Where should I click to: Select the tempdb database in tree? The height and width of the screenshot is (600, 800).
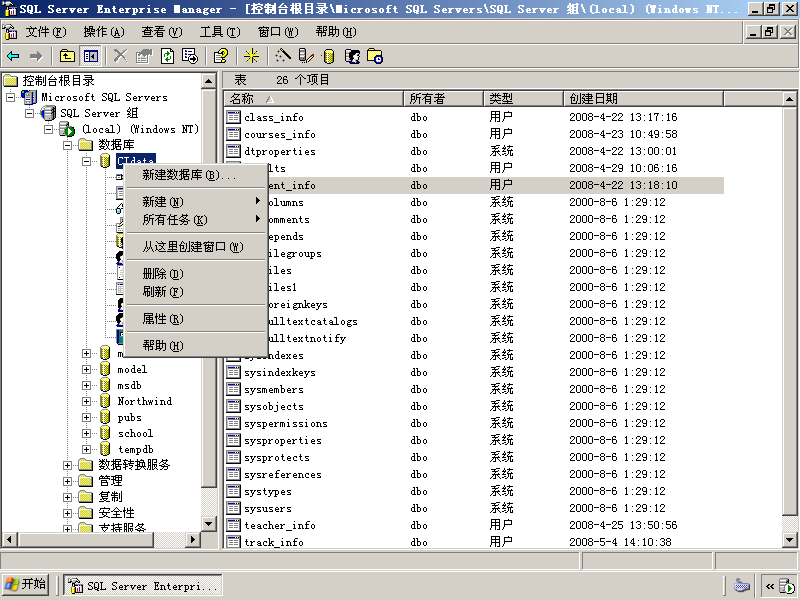point(136,449)
